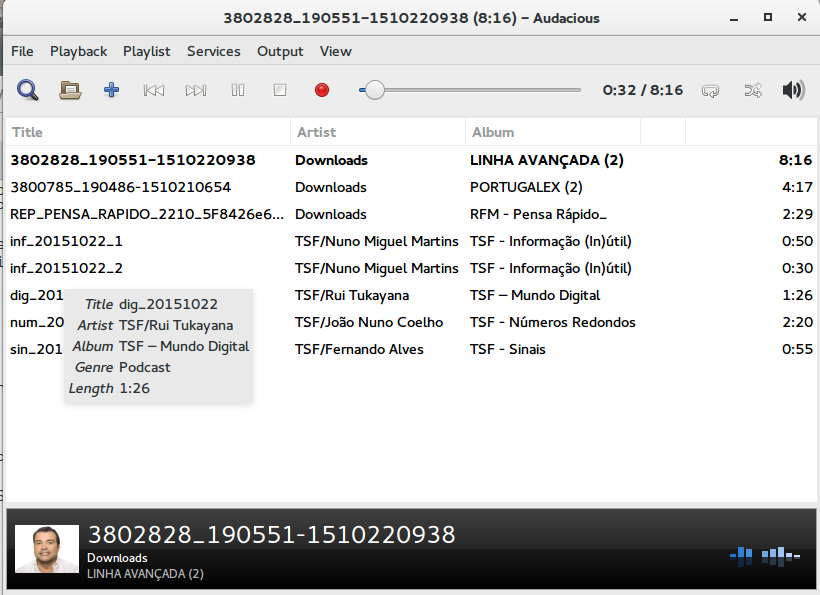The width and height of the screenshot is (820, 595).
Task: Click the red record stream button
Action: tap(322, 90)
